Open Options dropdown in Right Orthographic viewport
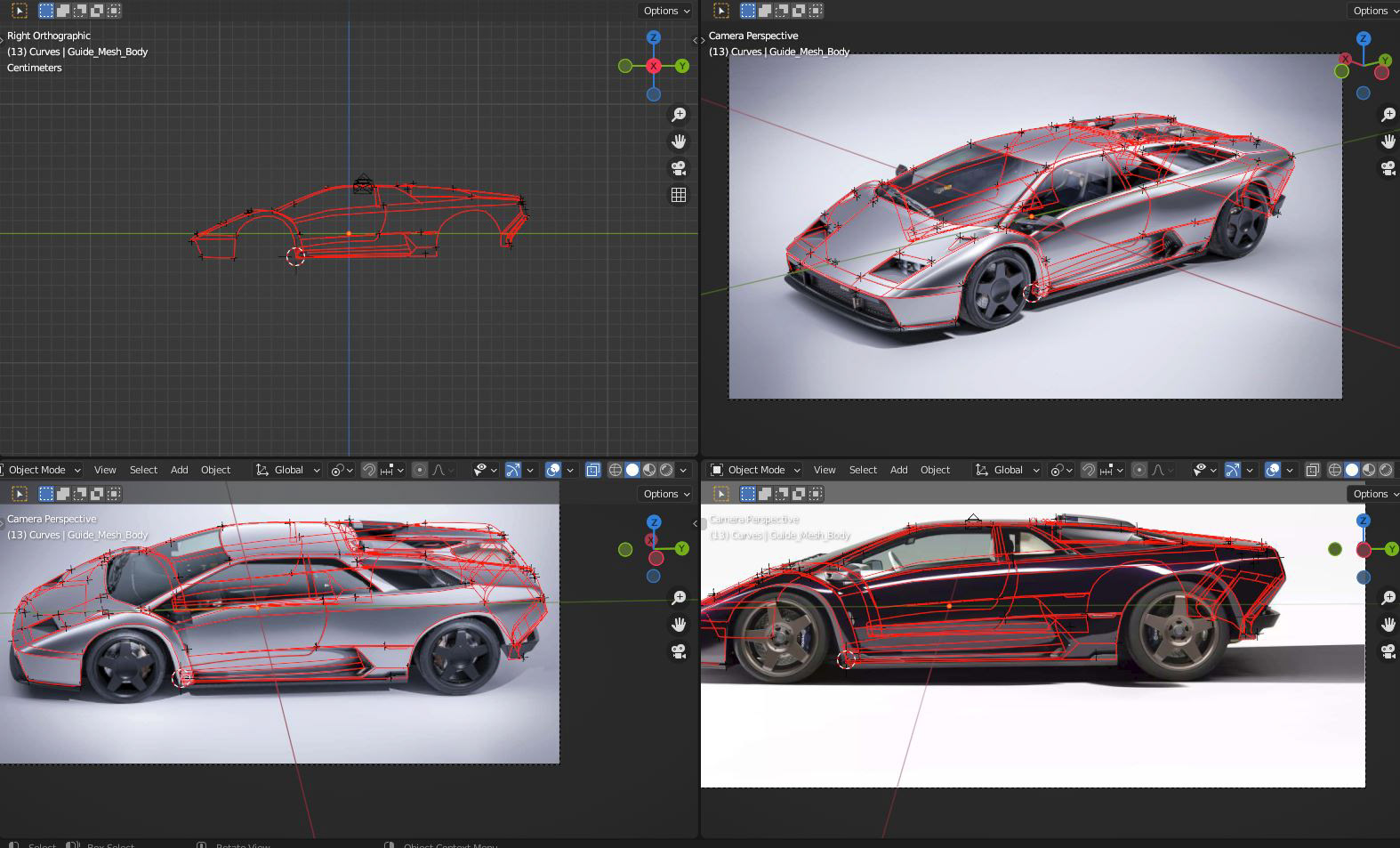 pos(666,11)
